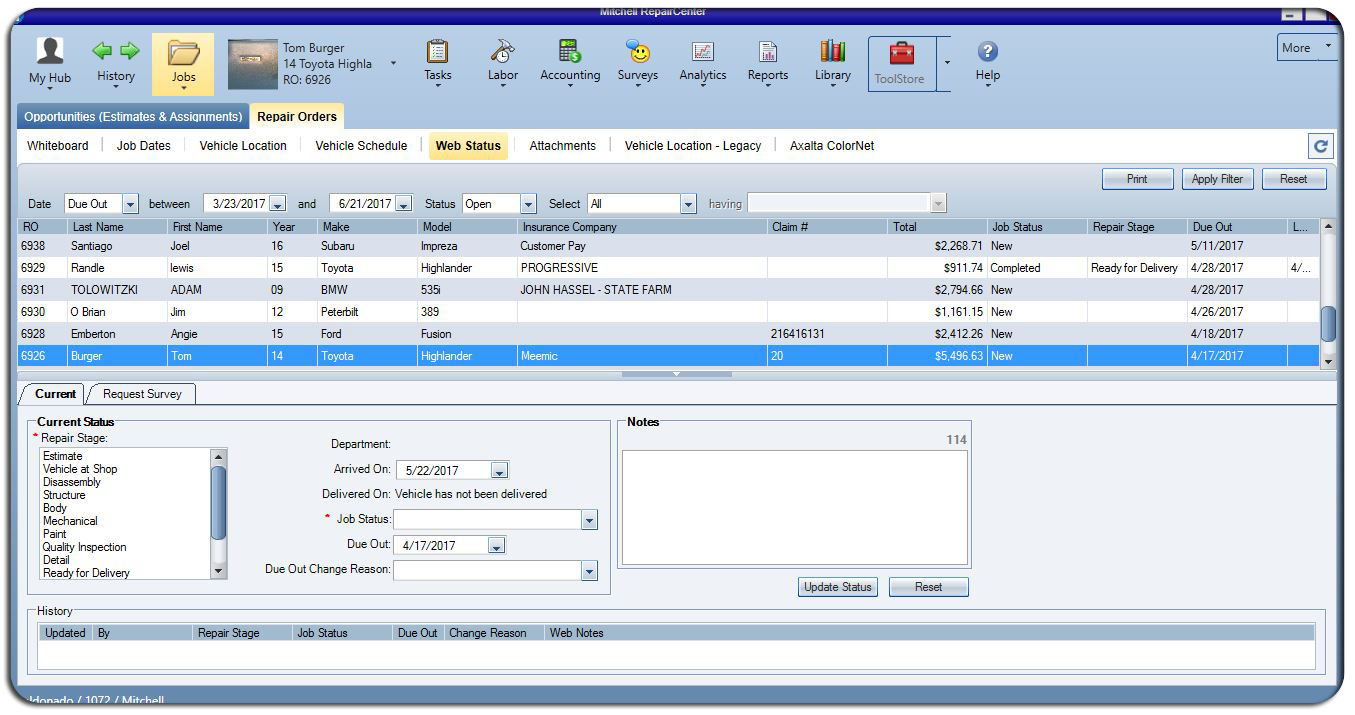
Task: Open the My Hub menu icon
Action: coord(50,51)
